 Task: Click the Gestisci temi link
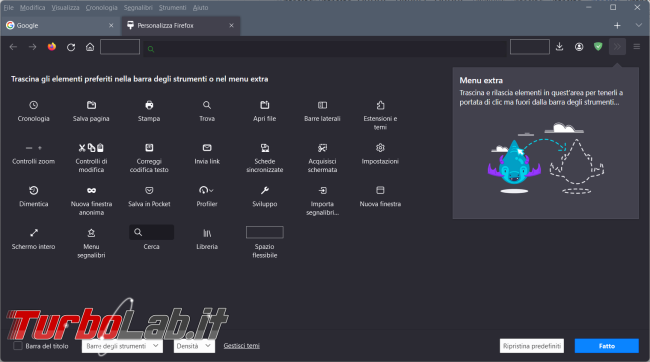pyautogui.click(x=242, y=345)
